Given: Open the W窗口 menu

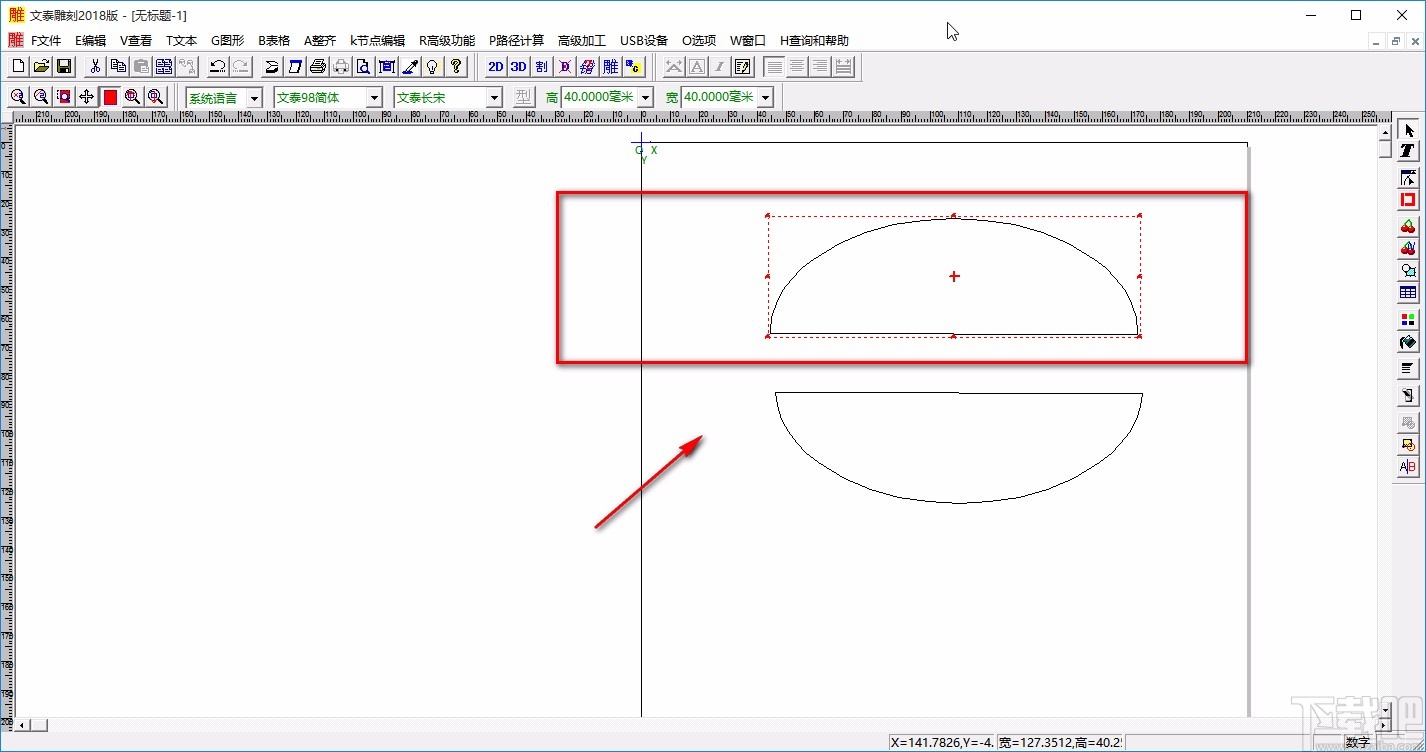Looking at the screenshot, I should [x=747, y=41].
